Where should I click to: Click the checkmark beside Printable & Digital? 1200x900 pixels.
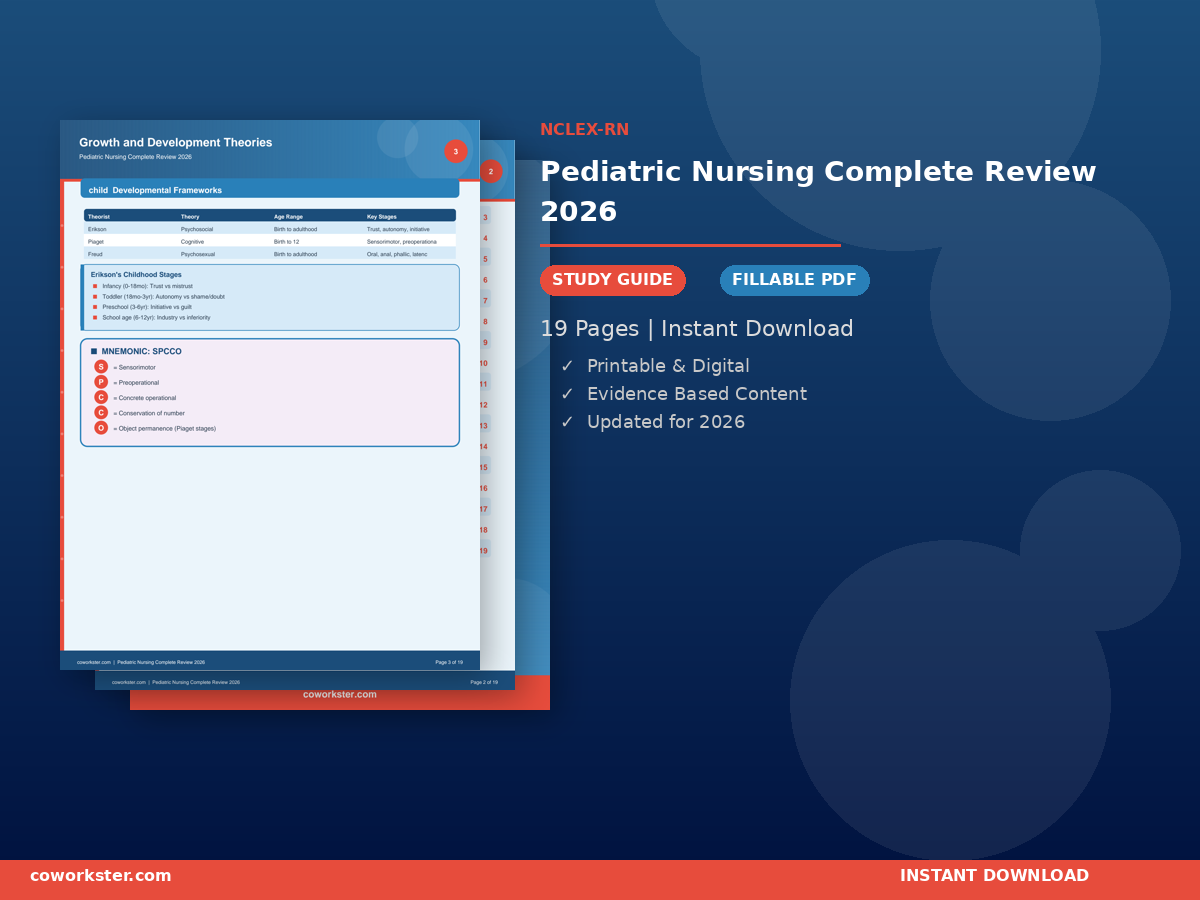(567, 366)
